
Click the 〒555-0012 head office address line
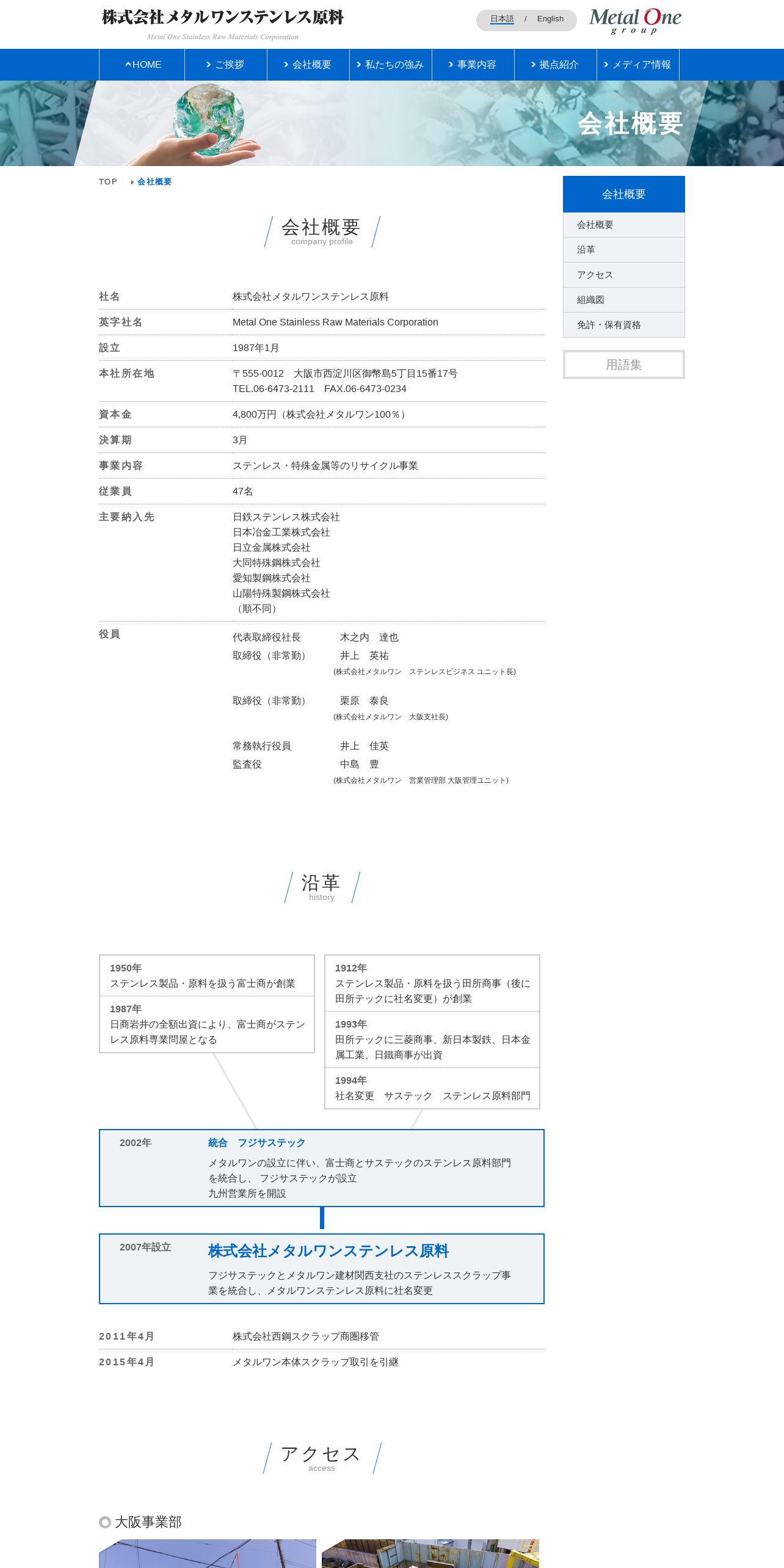345,374
